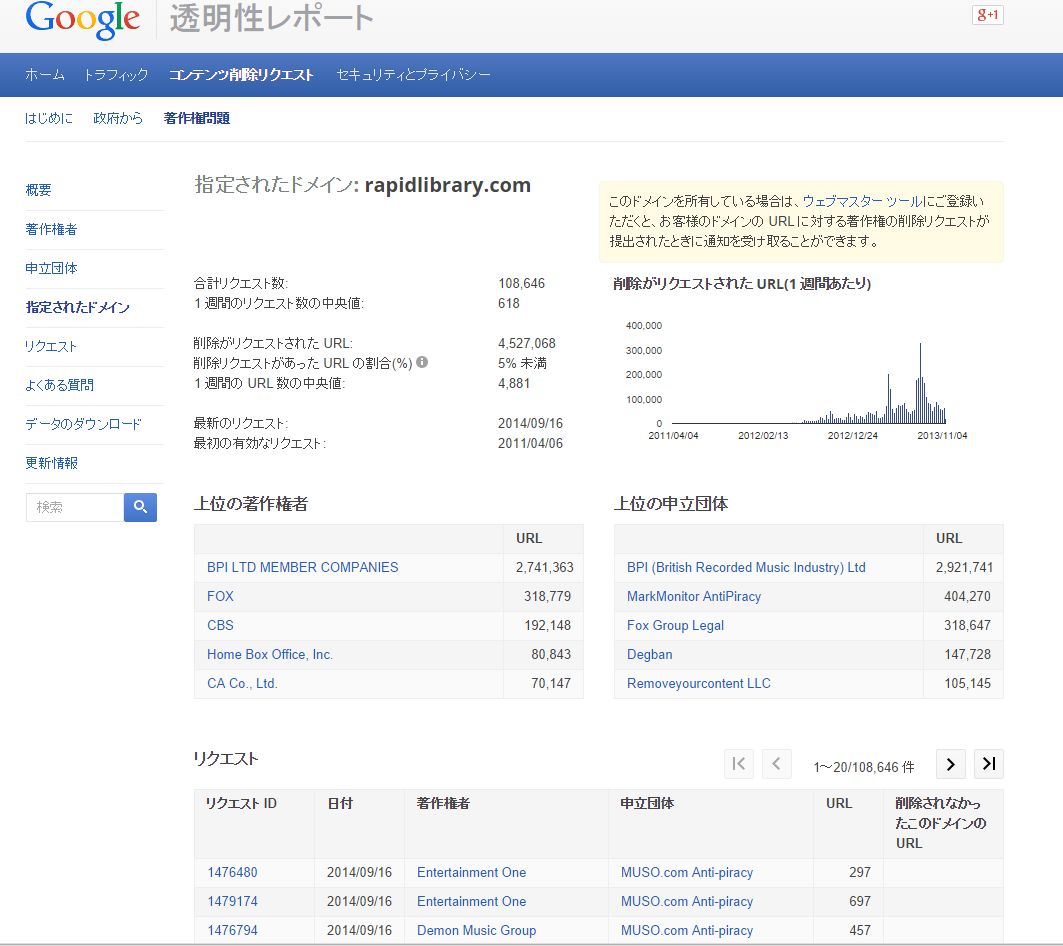Switch to はじめに sub-tab
This screenshot has height=946, width=1063.
point(48,118)
